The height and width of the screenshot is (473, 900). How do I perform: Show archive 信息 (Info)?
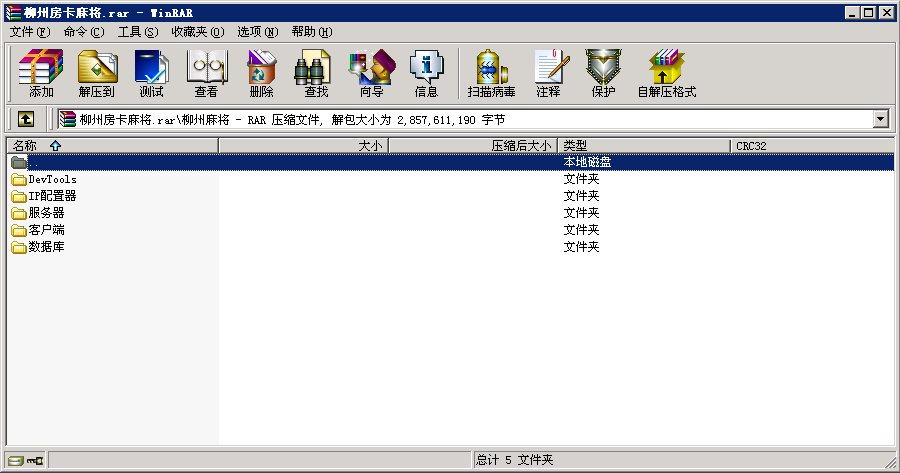point(426,73)
